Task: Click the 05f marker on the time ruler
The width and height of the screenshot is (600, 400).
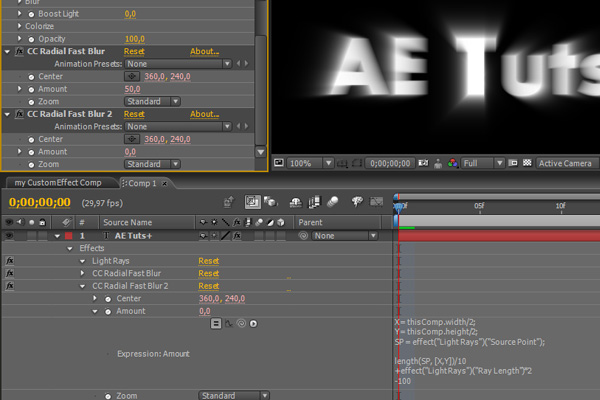Action: (x=479, y=206)
